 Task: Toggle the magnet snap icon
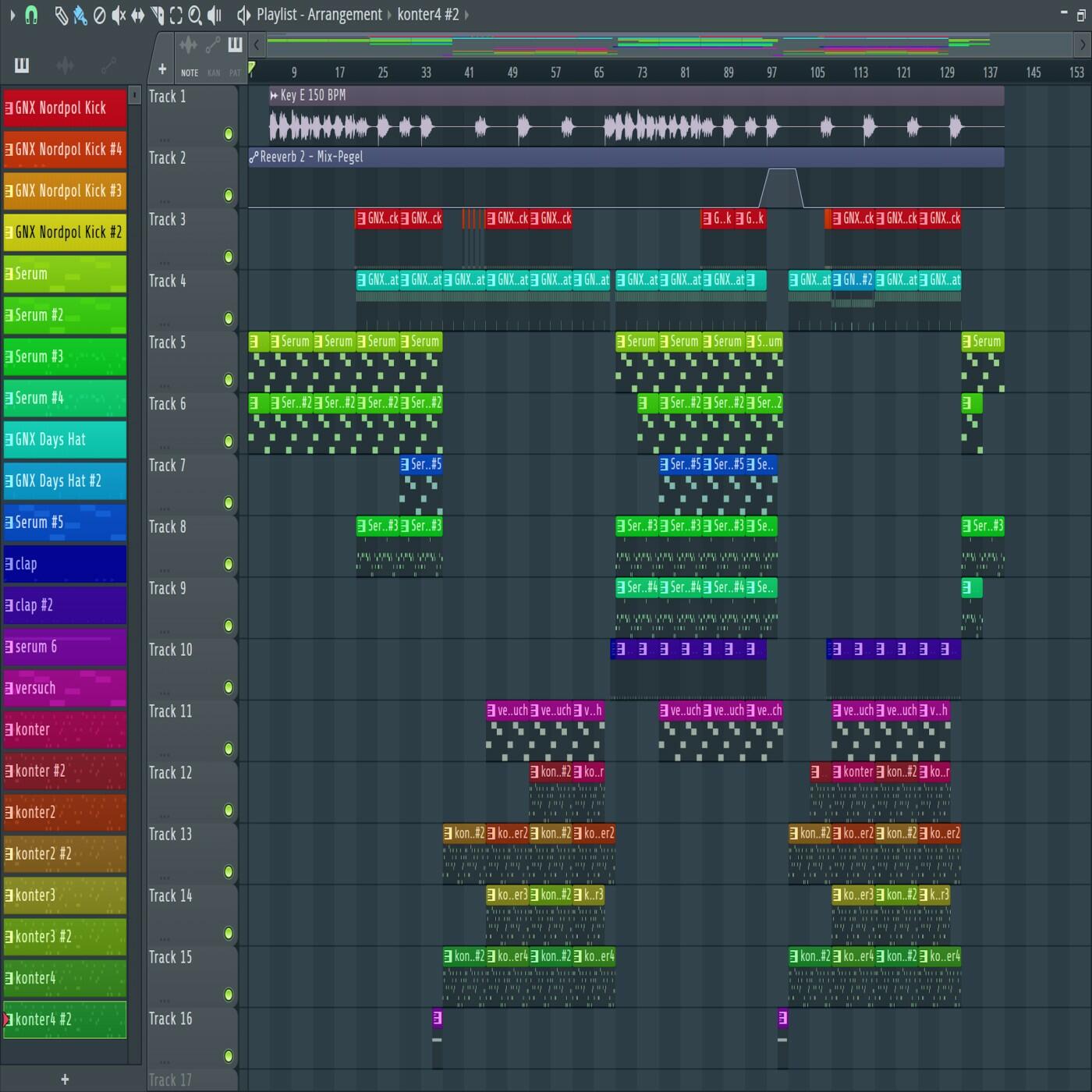click(31, 15)
